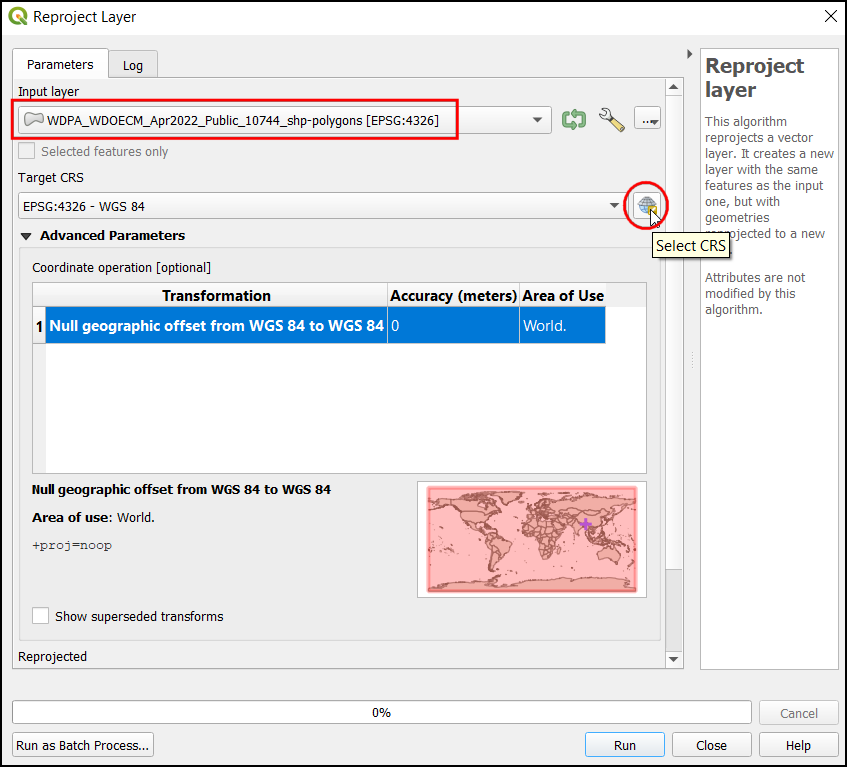Click the world map area-of-use preview
Image resolution: width=847 pixels, height=767 pixels.
point(531,539)
